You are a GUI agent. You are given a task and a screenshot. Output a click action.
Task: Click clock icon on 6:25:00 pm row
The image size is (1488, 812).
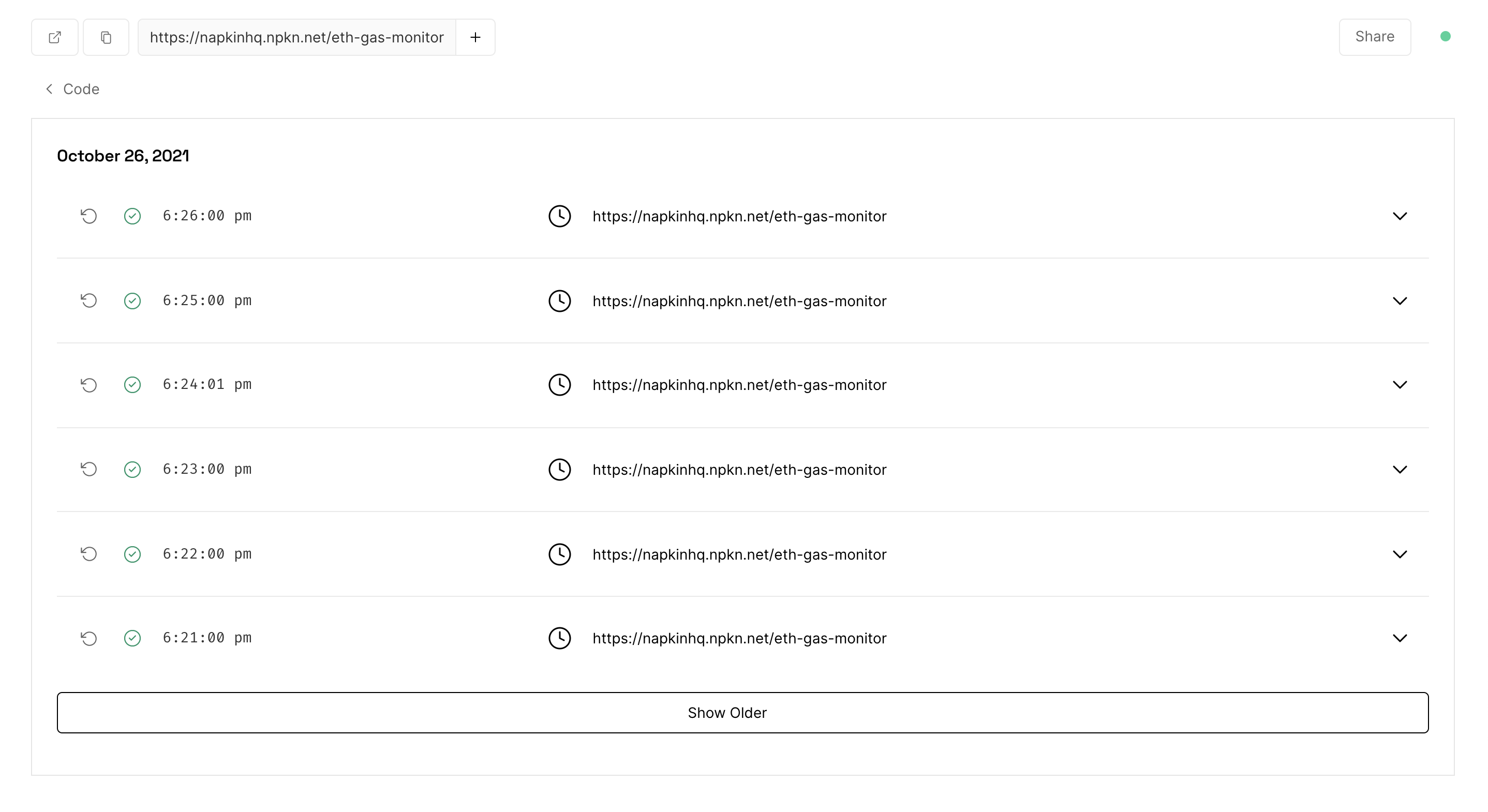559,301
